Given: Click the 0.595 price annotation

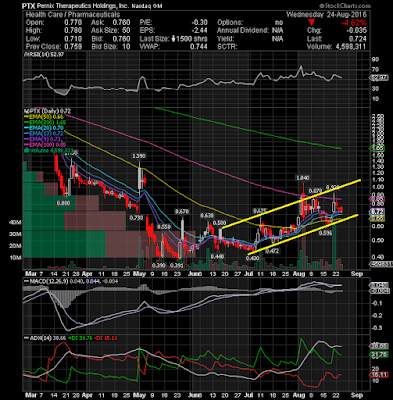Looking at the screenshot, I should click(x=325, y=233).
